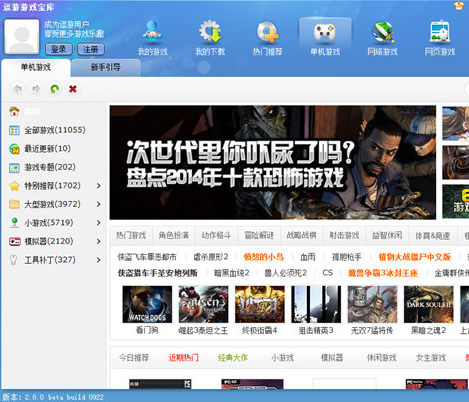Expand the 工具补丁 arrow
The height and width of the screenshot is (402, 469).
pos(98,260)
